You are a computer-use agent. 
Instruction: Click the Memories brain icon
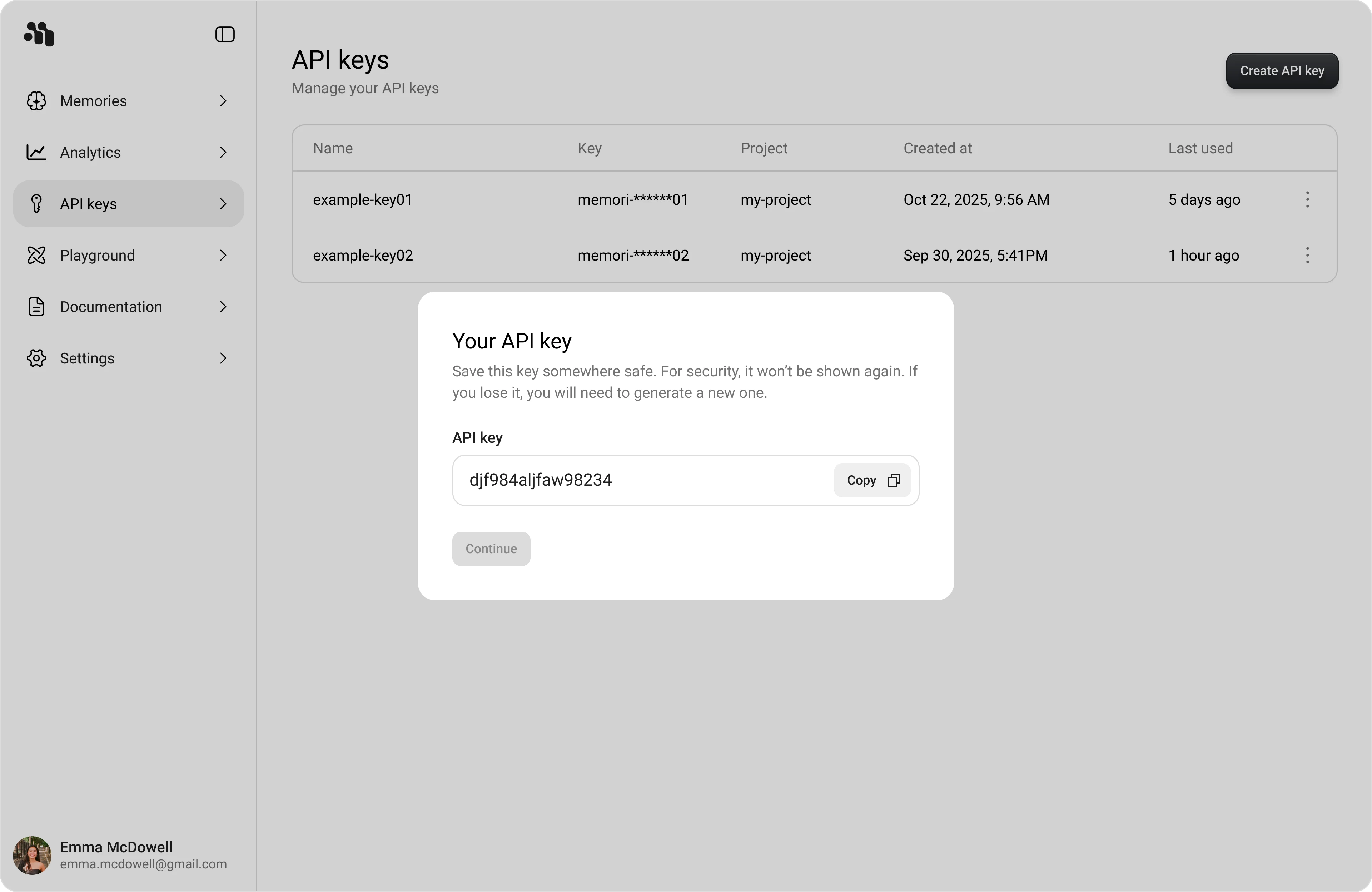(36, 101)
